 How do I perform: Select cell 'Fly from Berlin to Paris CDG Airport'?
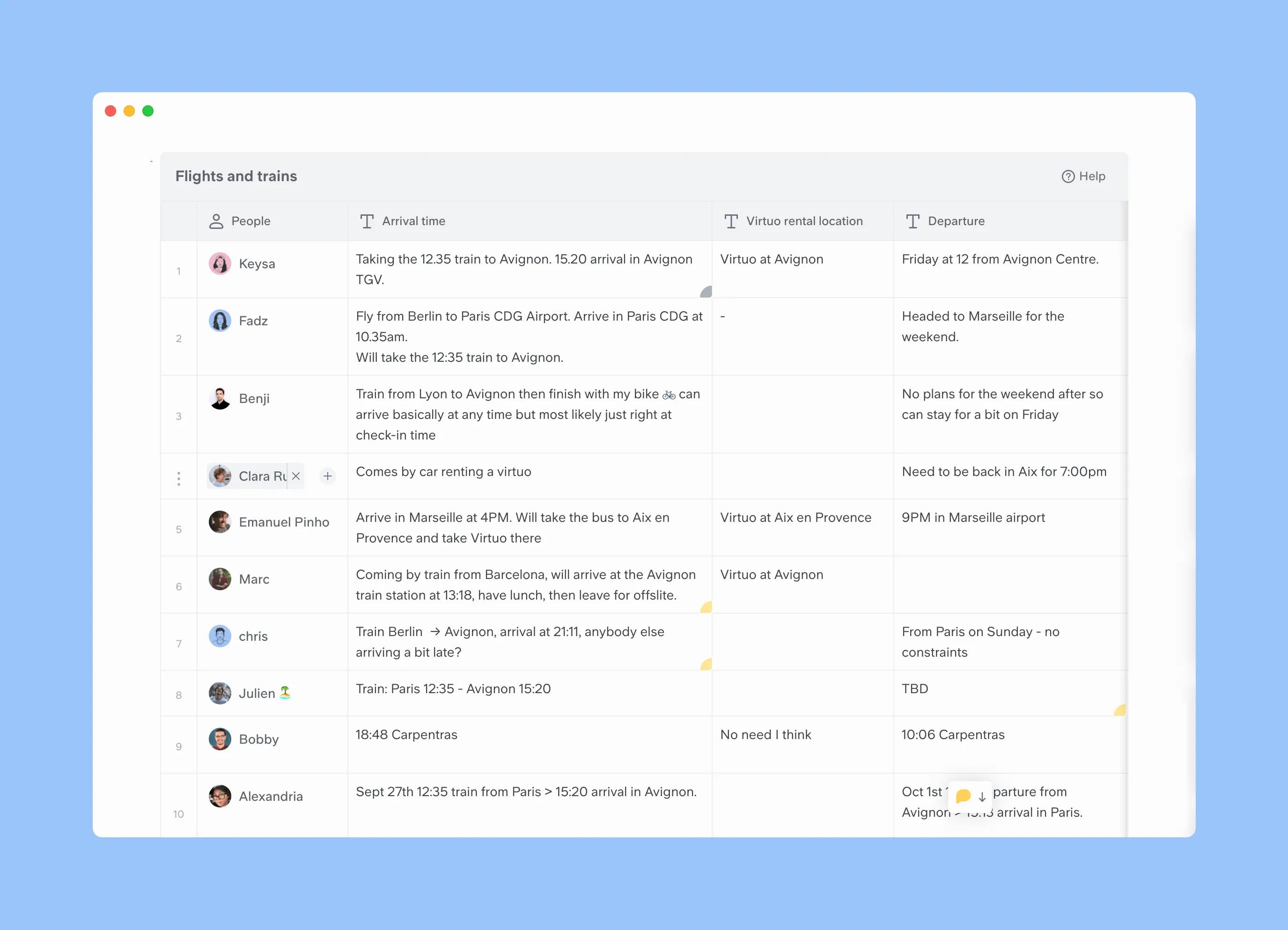click(x=530, y=337)
